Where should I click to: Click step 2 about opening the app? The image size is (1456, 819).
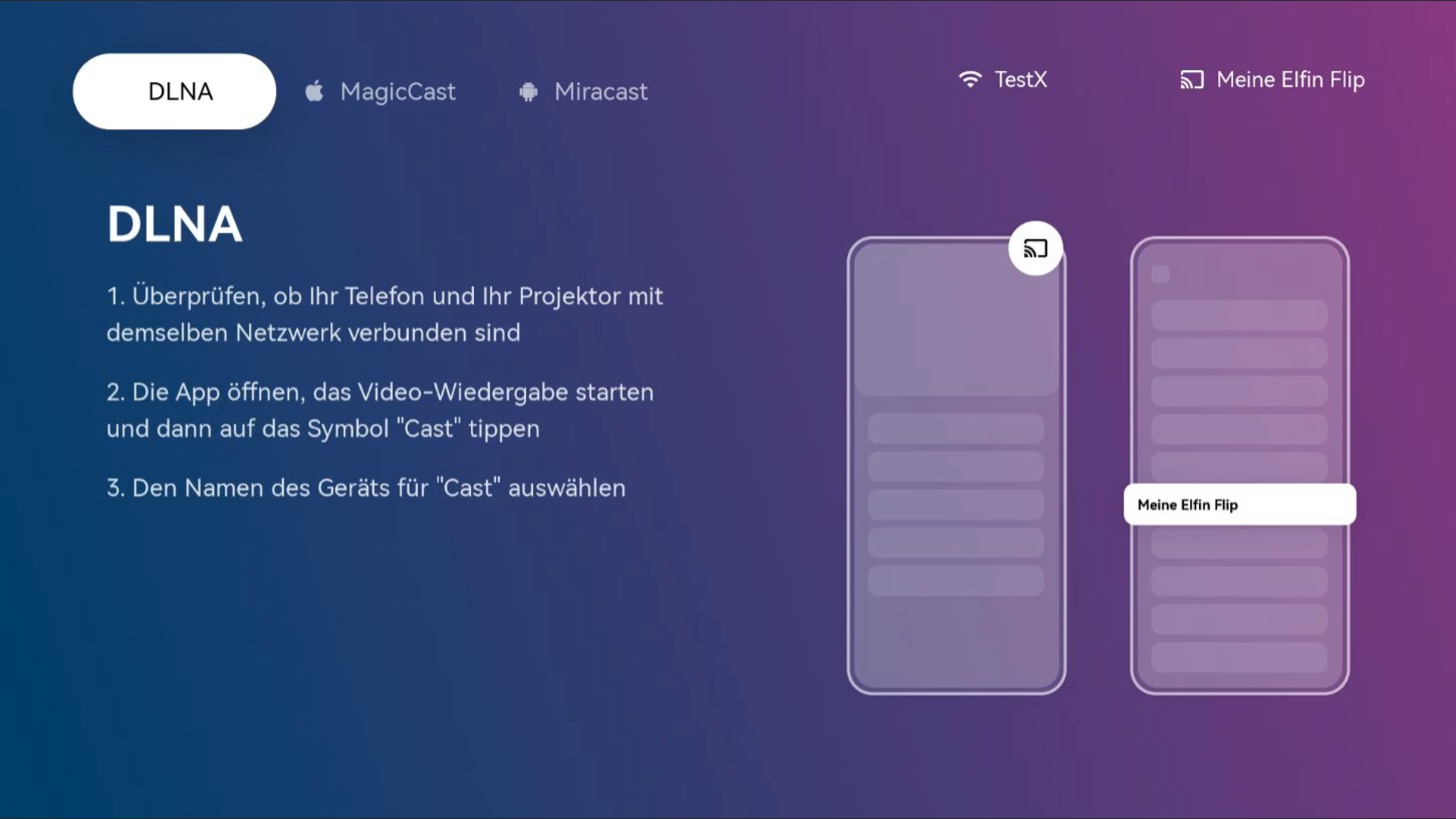pos(380,410)
